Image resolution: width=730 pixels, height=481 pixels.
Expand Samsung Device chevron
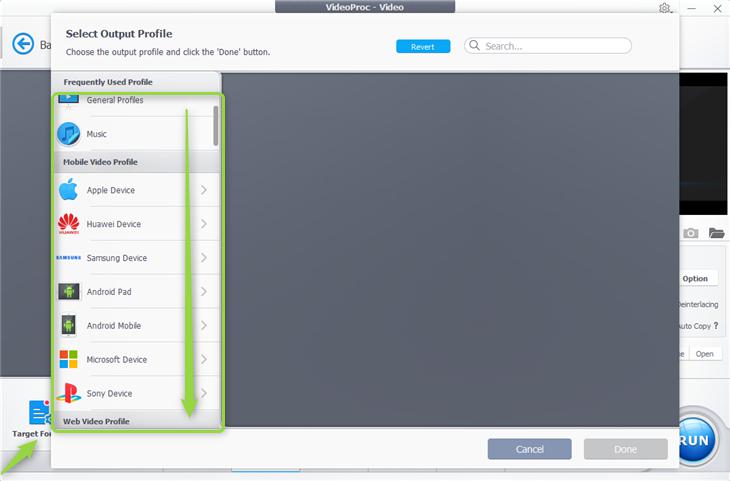pos(204,257)
